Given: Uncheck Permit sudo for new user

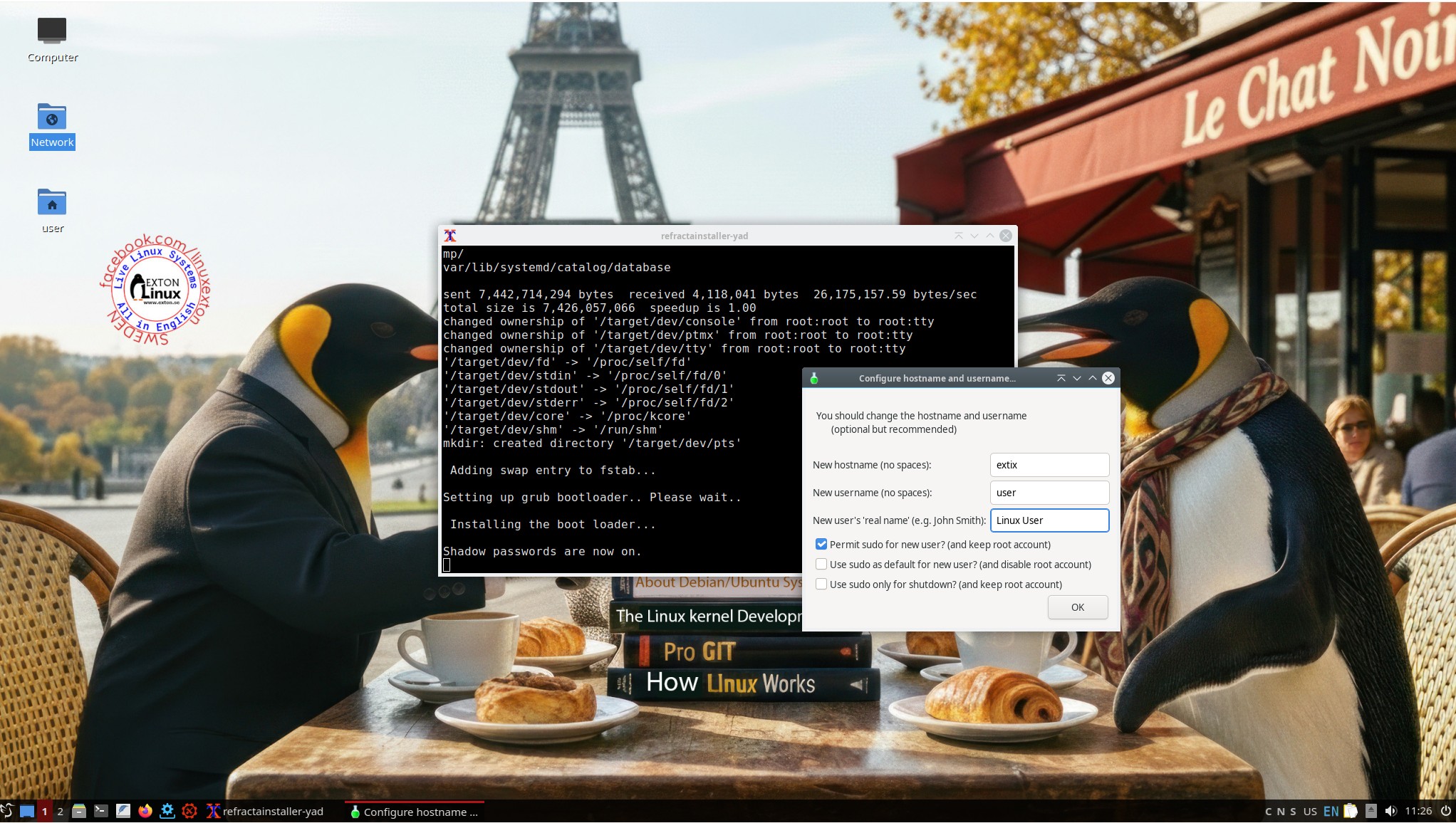Looking at the screenshot, I should [821, 544].
